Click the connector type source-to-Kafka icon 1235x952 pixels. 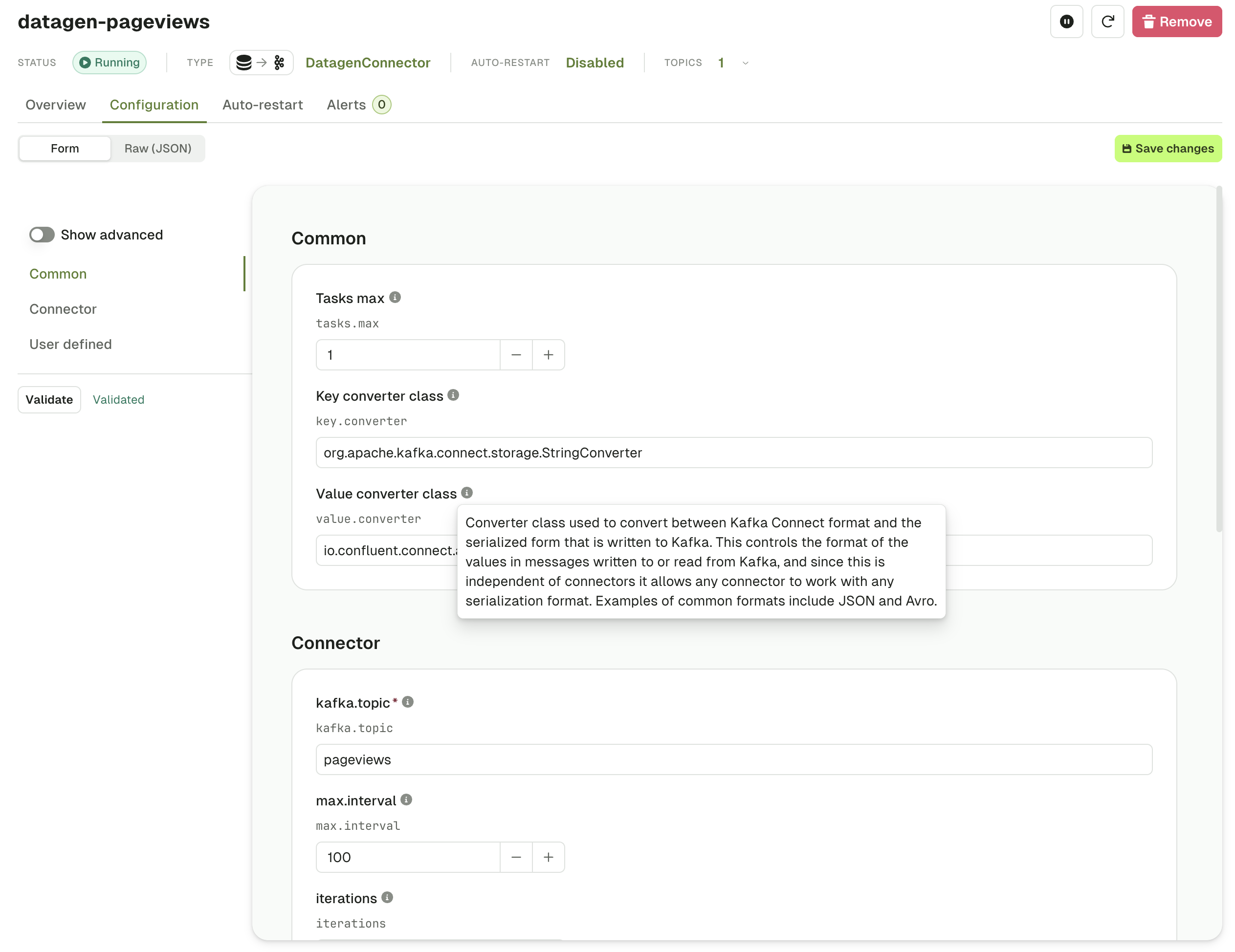coord(261,62)
